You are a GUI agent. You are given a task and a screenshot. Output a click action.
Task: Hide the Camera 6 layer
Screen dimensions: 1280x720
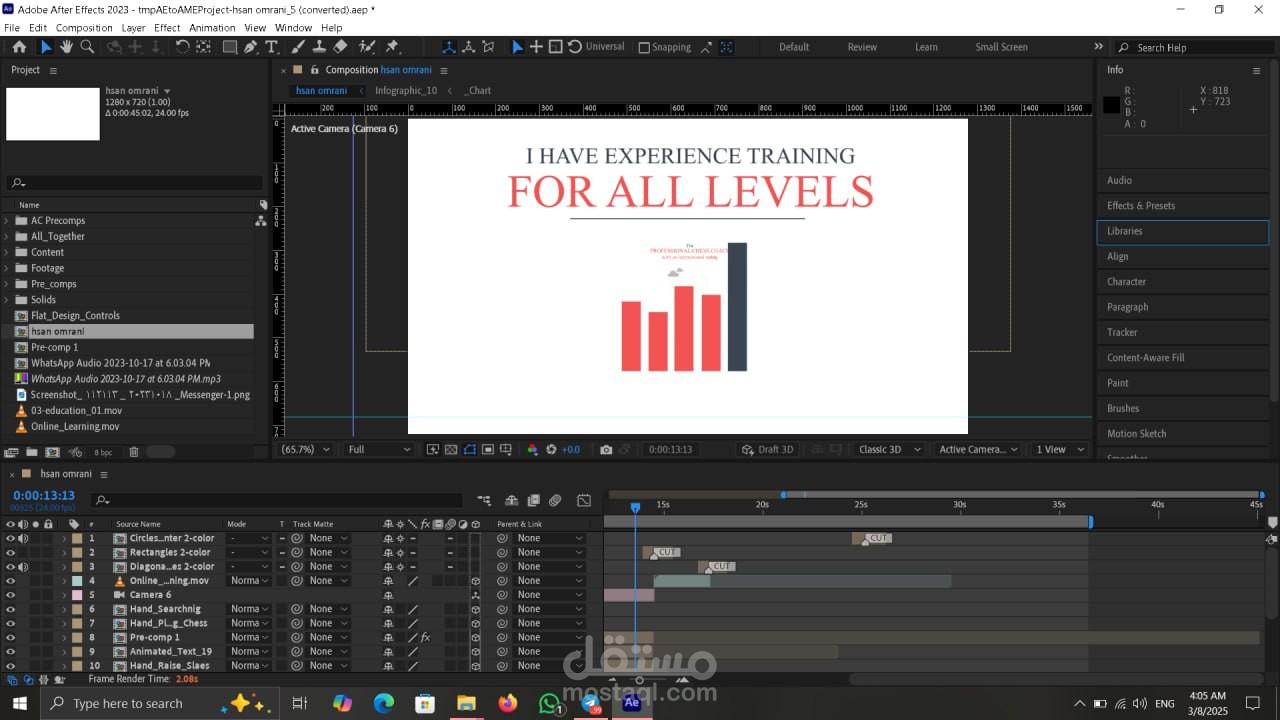11,595
